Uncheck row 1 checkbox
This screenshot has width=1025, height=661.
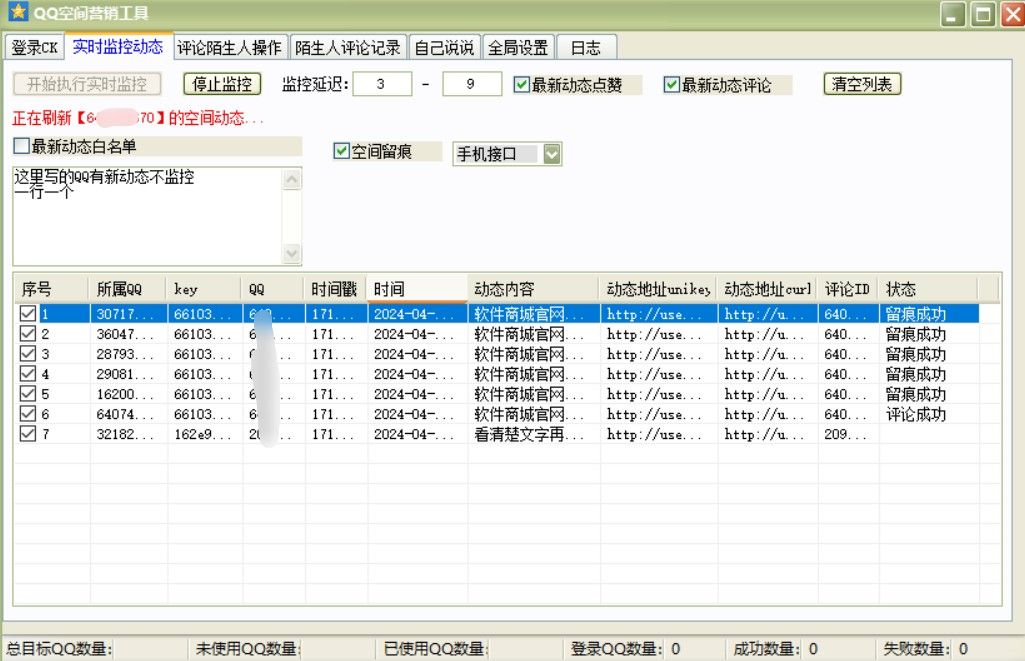(27, 314)
